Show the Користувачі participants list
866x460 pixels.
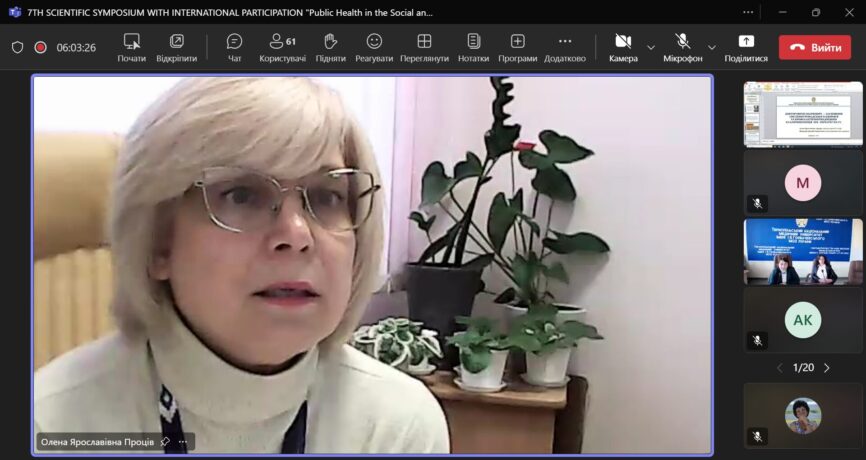pos(282,46)
